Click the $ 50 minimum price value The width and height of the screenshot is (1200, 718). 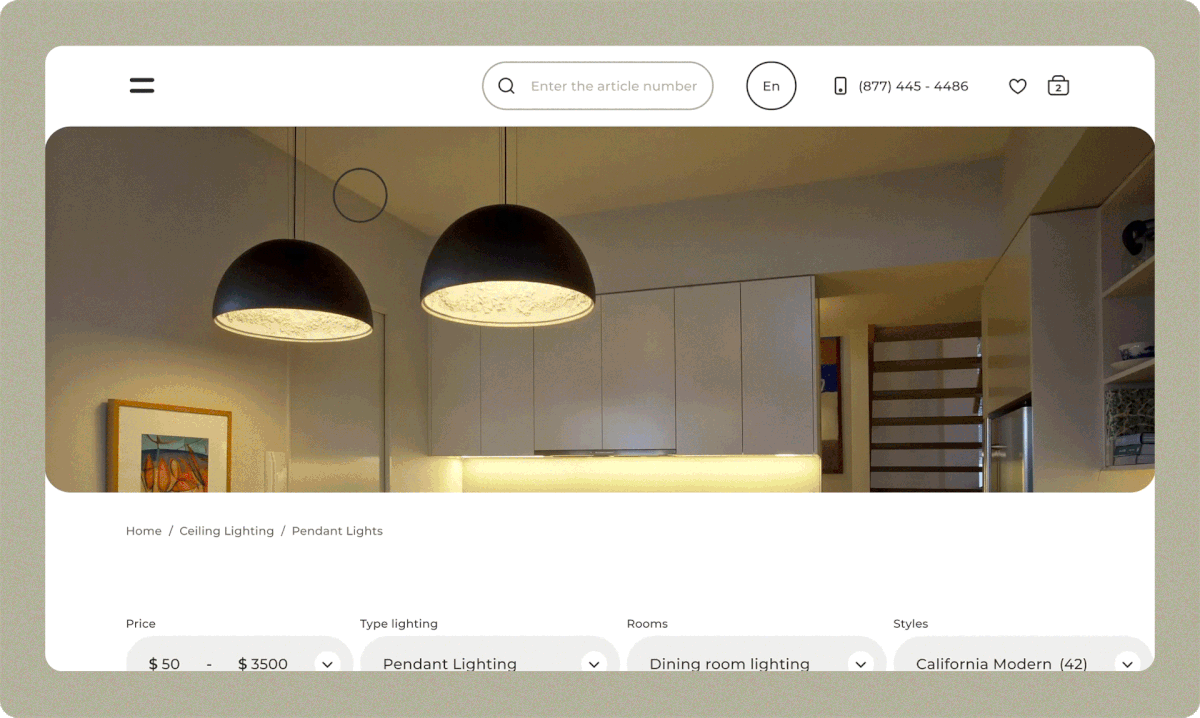click(164, 664)
